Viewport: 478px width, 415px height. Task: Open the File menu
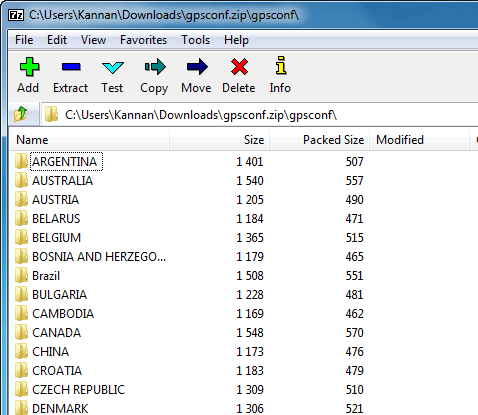coord(24,40)
